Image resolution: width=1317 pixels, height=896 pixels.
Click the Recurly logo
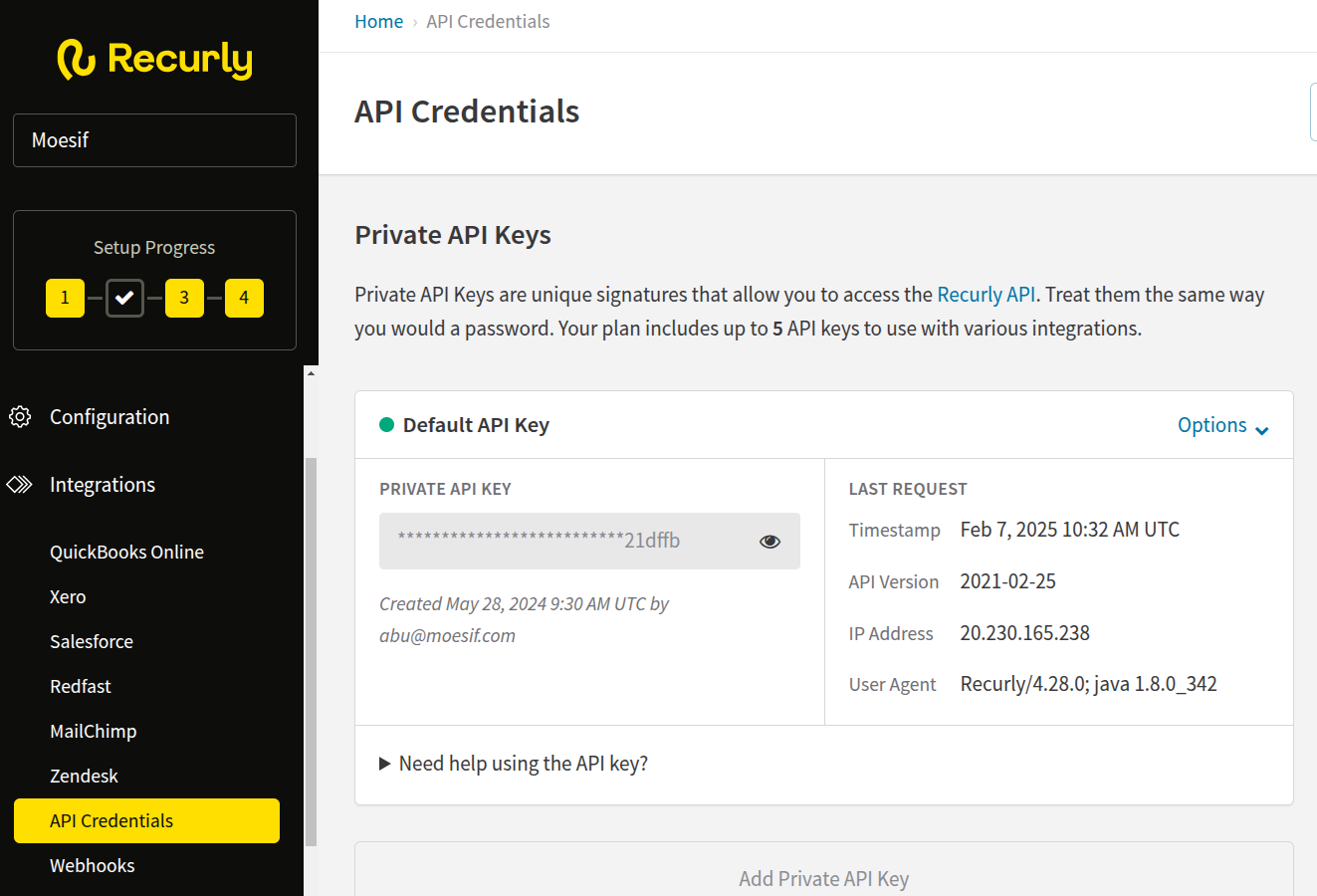(154, 59)
